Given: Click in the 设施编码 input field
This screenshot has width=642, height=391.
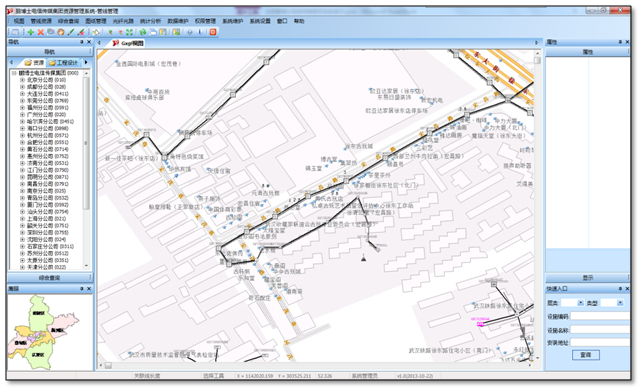Looking at the screenshot, I should coord(600,316).
